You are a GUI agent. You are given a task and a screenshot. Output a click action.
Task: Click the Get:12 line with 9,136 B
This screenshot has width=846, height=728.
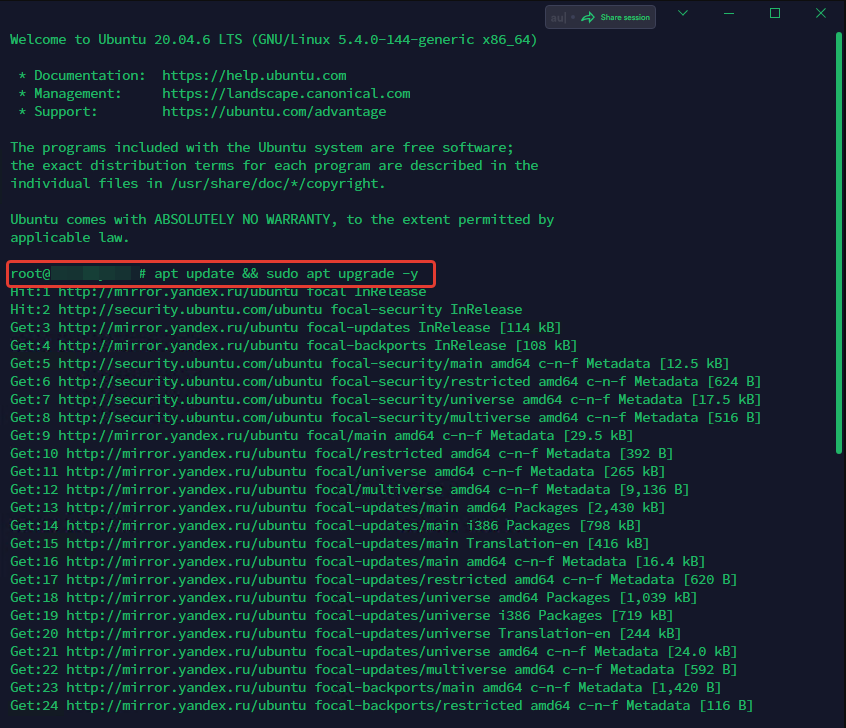click(350, 489)
